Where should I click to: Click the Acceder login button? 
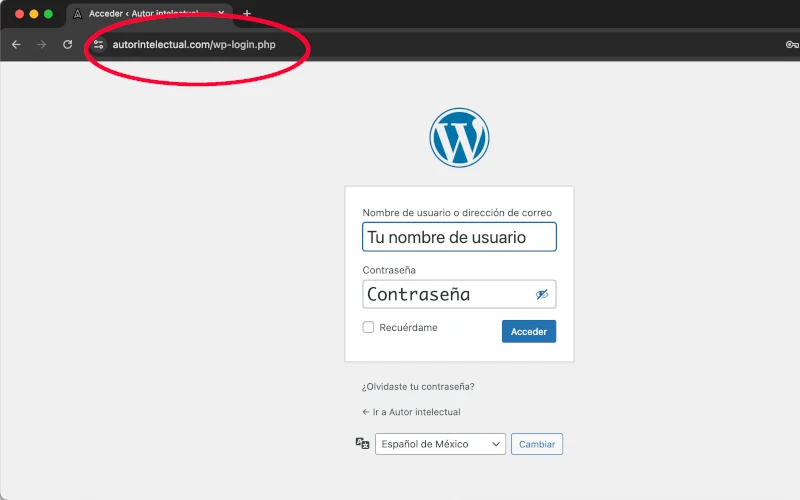coord(529,331)
